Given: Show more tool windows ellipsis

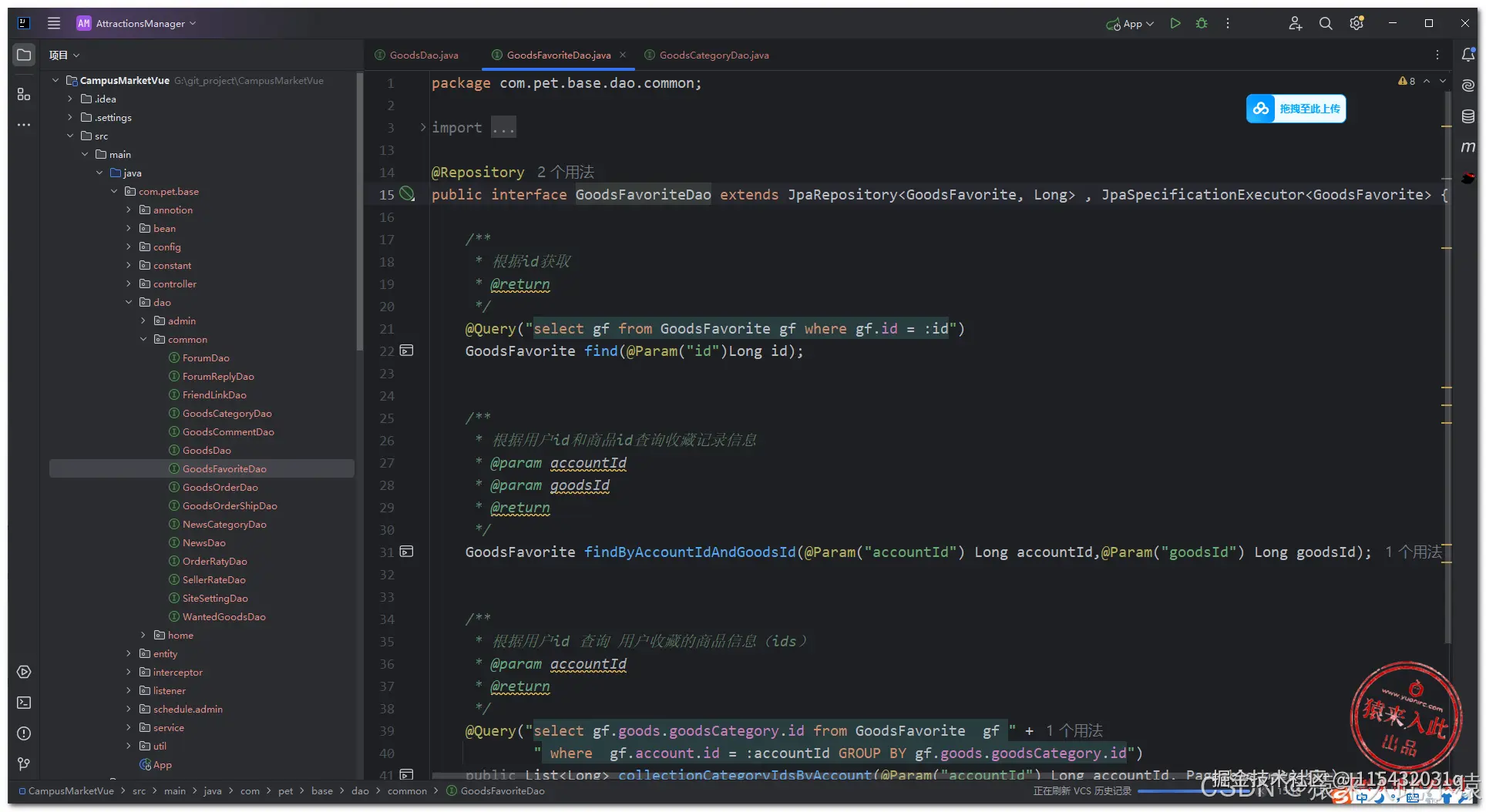Looking at the screenshot, I should click(x=24, y=125).
